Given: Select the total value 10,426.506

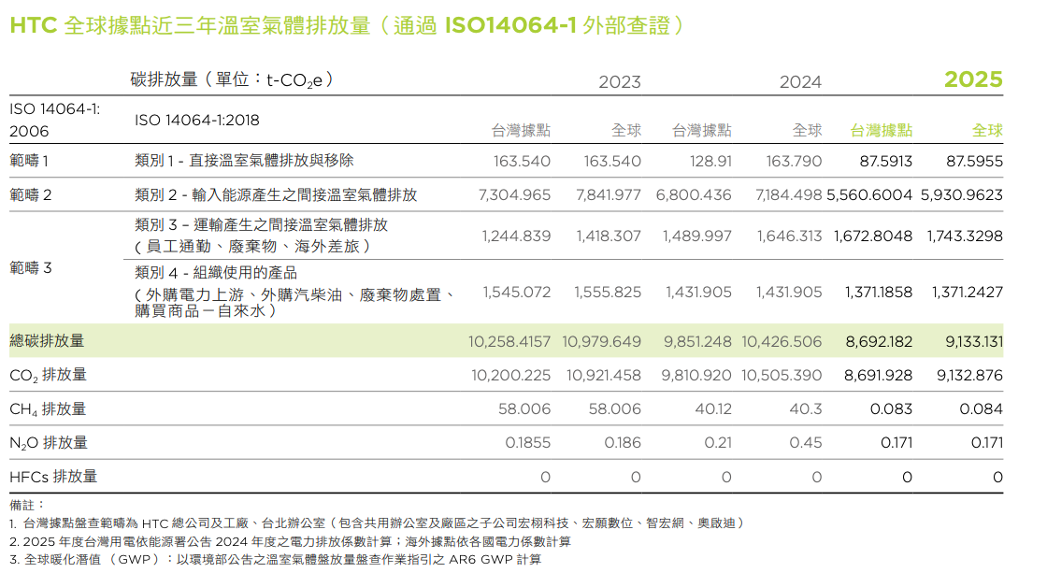Looking at the screenshot, I should point(782,342).
